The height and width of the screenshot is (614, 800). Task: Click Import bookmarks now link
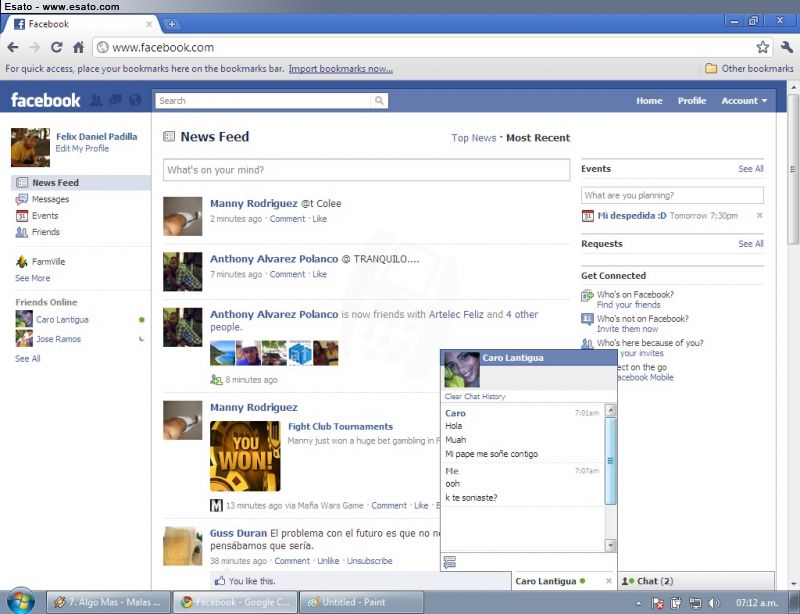click(340, 69)
